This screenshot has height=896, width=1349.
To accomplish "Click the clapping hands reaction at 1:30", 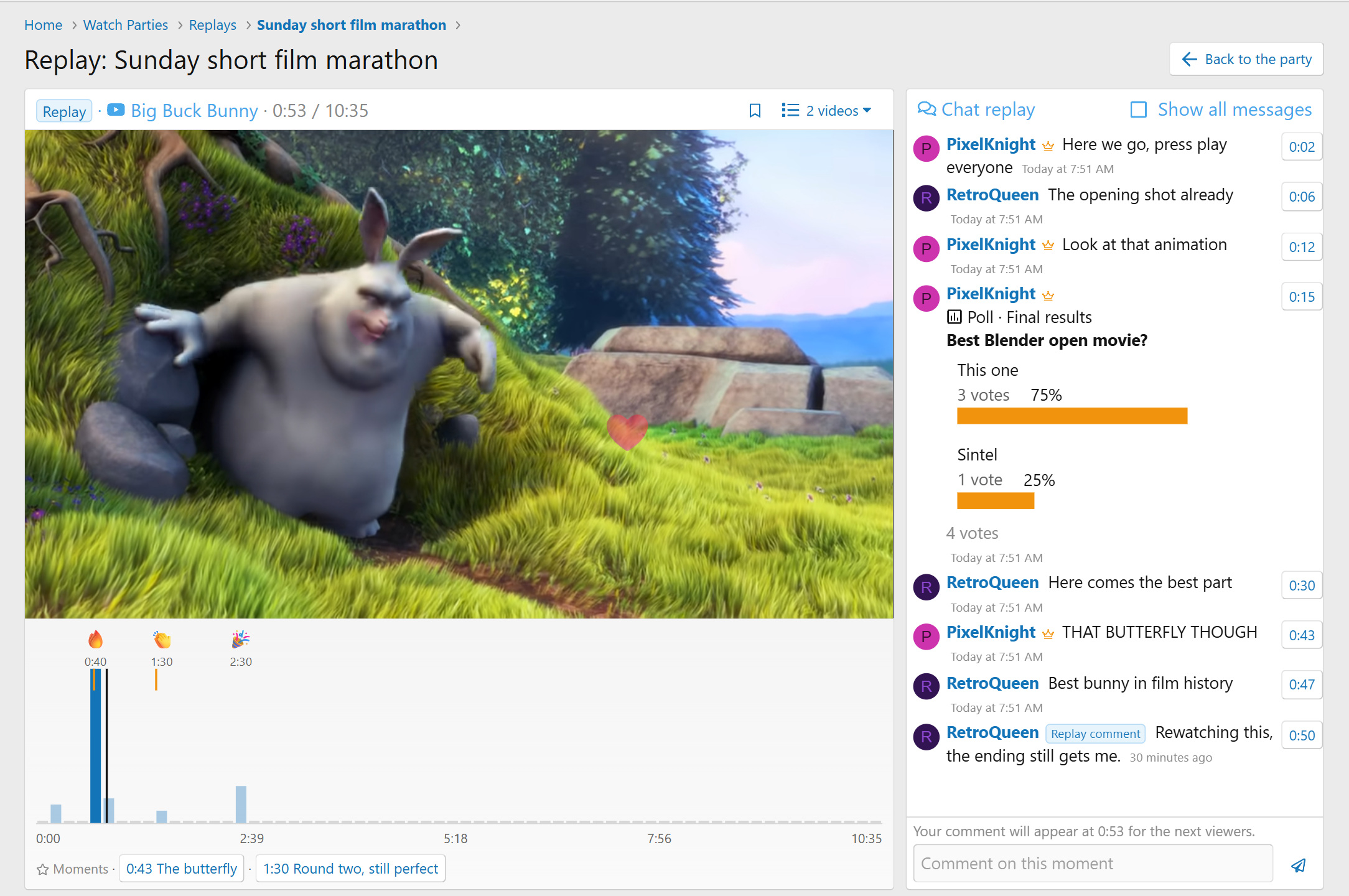I will 162,639.
